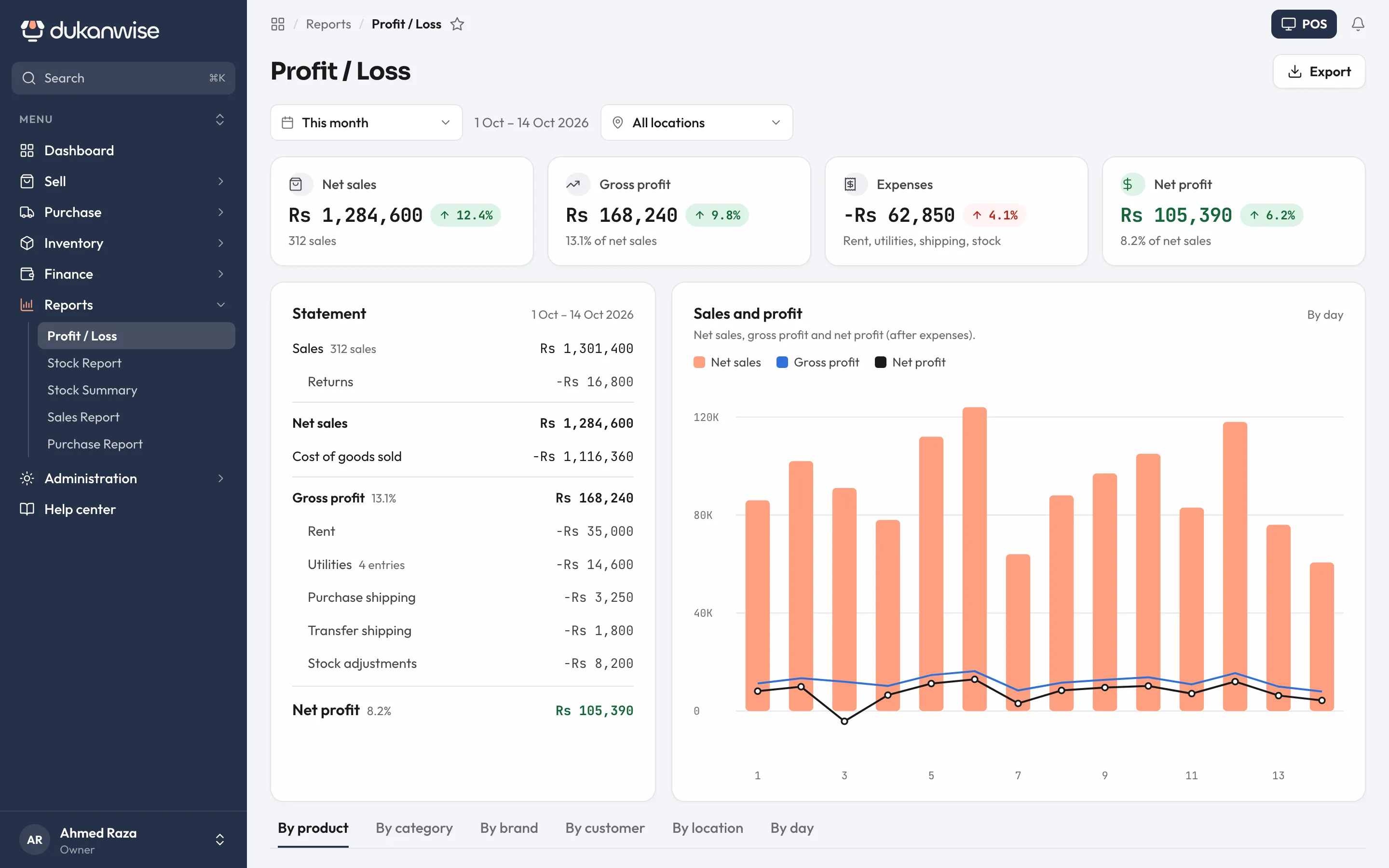Screen dimensions: 1389x868
Task: Click the Sell shopping bag icon
Action: [x=27, y=181]
